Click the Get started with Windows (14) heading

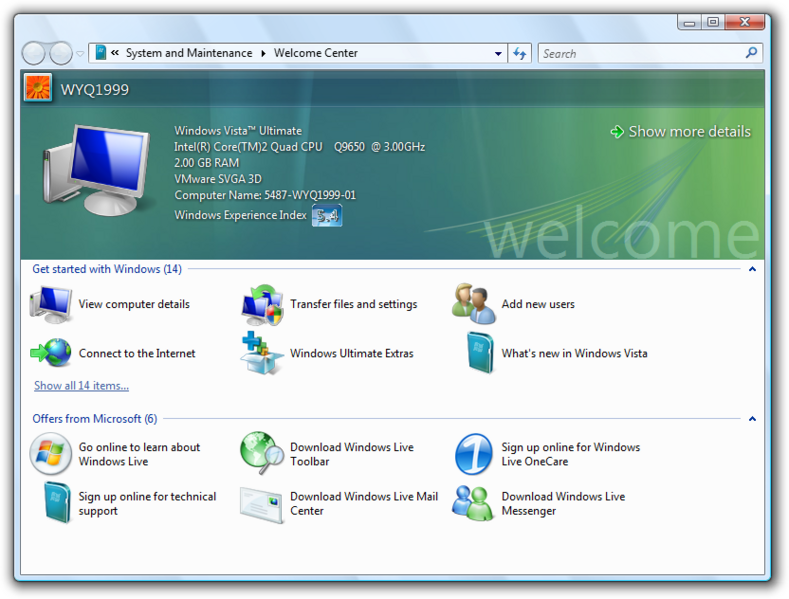point(107,269)
